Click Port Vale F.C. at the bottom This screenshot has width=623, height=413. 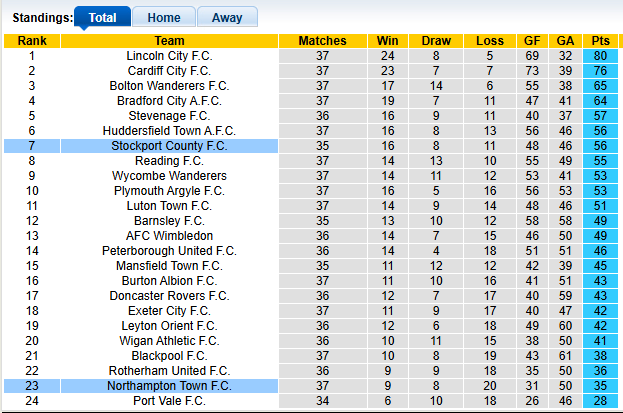(169, 401)
